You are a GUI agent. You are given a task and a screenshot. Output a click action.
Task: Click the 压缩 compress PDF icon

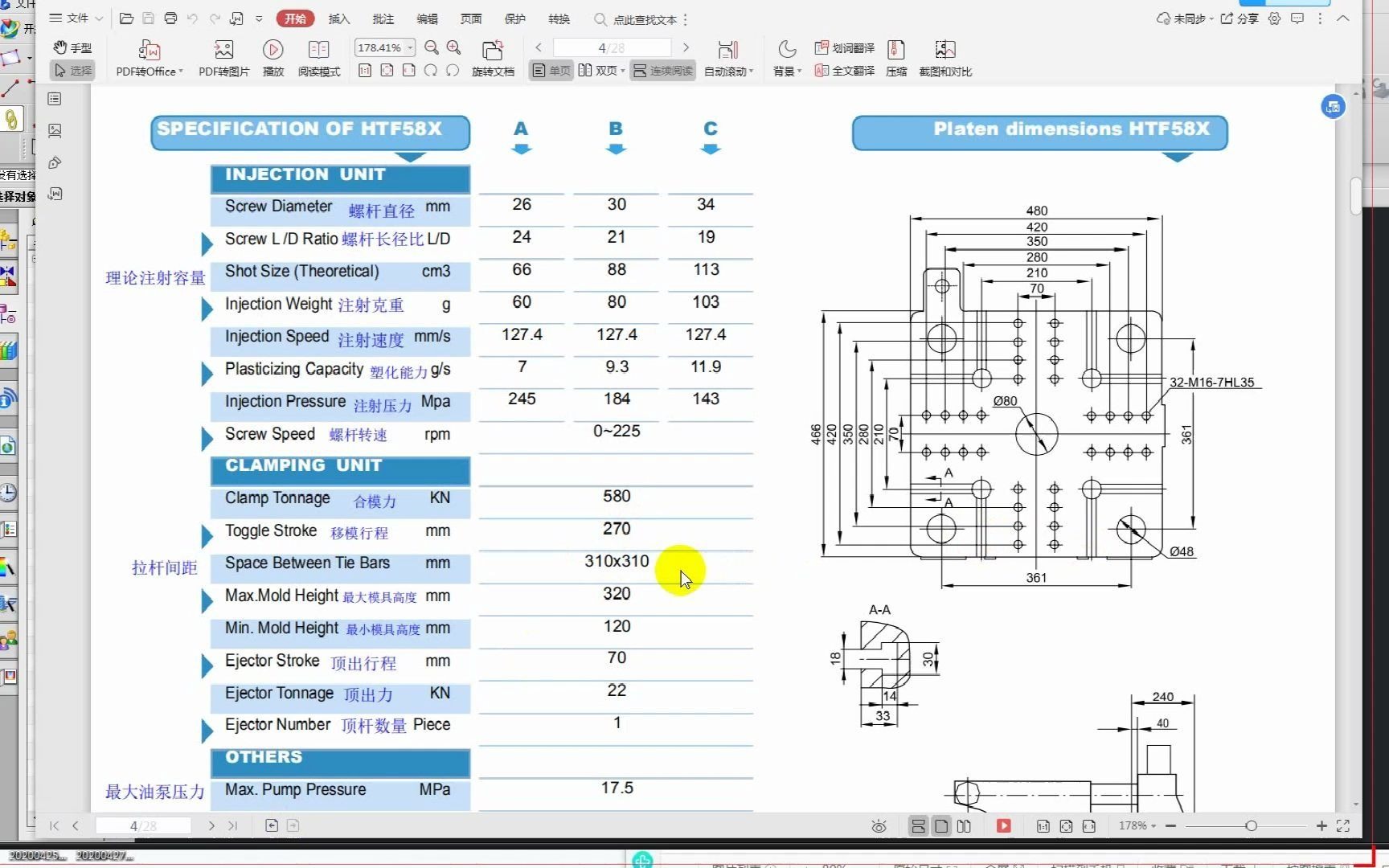click(895, 58)
